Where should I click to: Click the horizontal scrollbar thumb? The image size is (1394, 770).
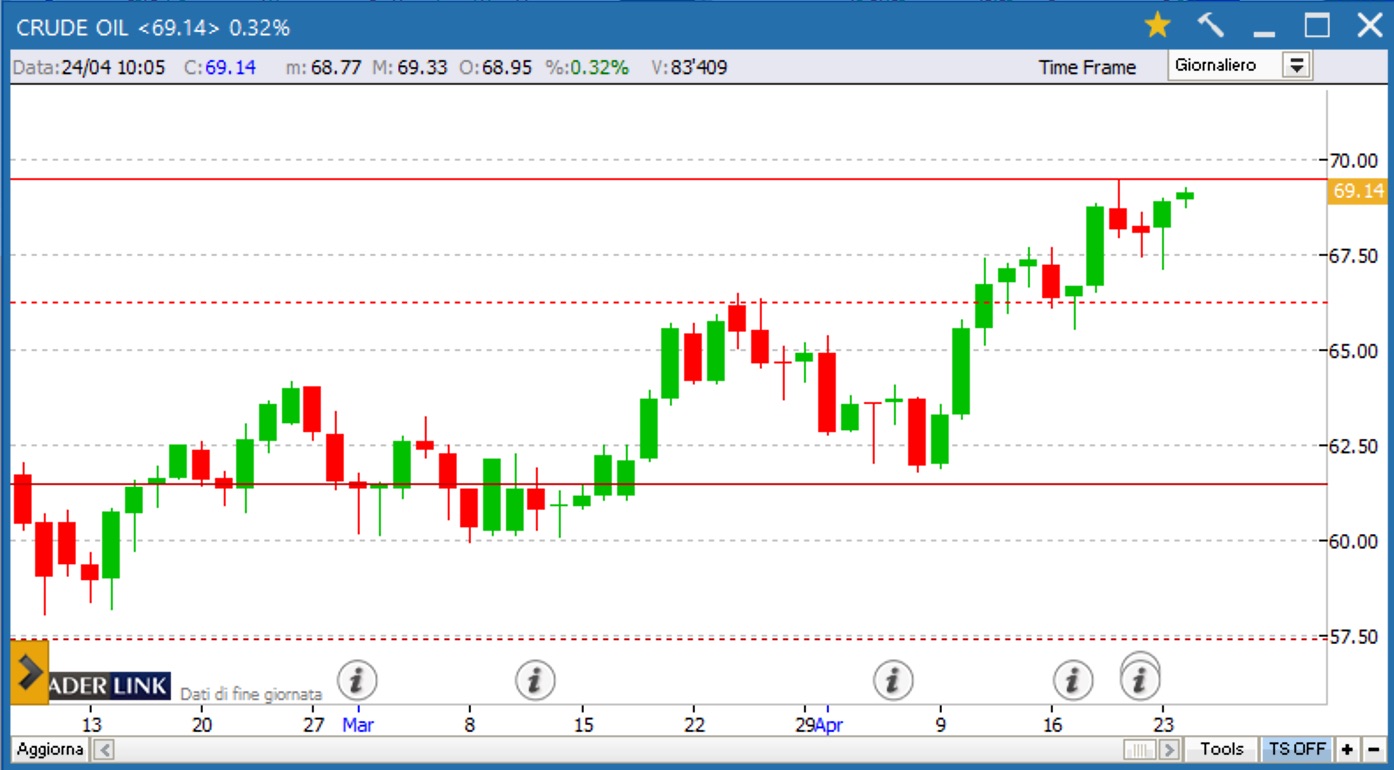pyautogui.click(x=1140, y=749)
